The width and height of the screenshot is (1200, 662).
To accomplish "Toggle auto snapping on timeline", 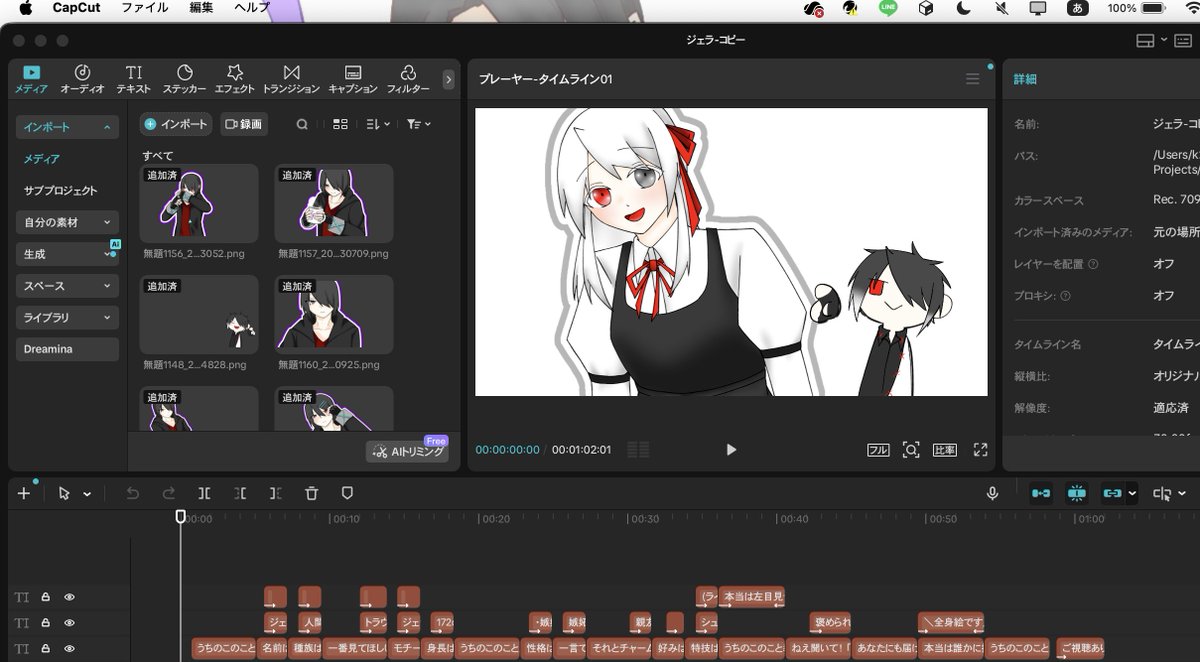I will (x=1077, y=493).
